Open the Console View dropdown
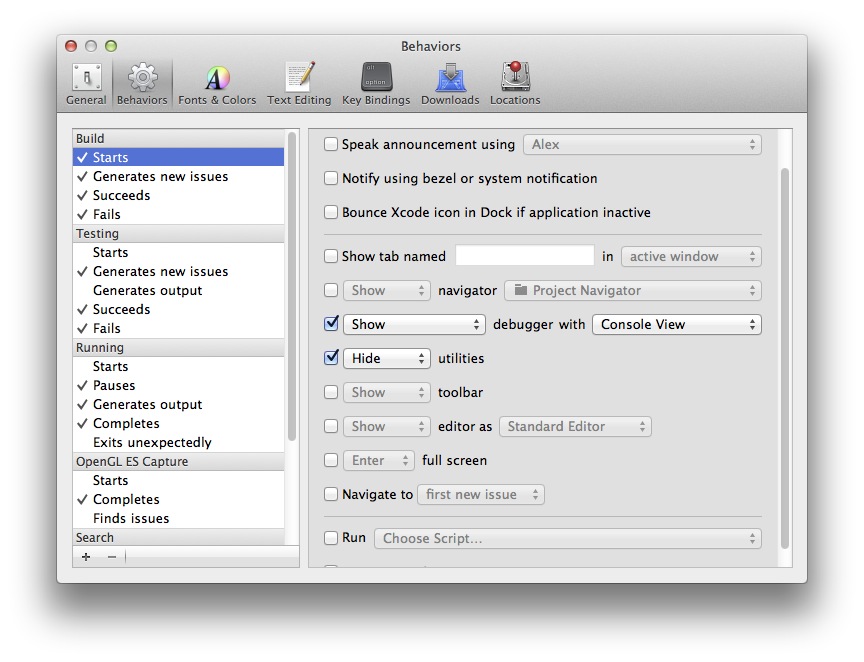Image resolution: width=864 pixels, height=662 pixels. click(677, 324)
